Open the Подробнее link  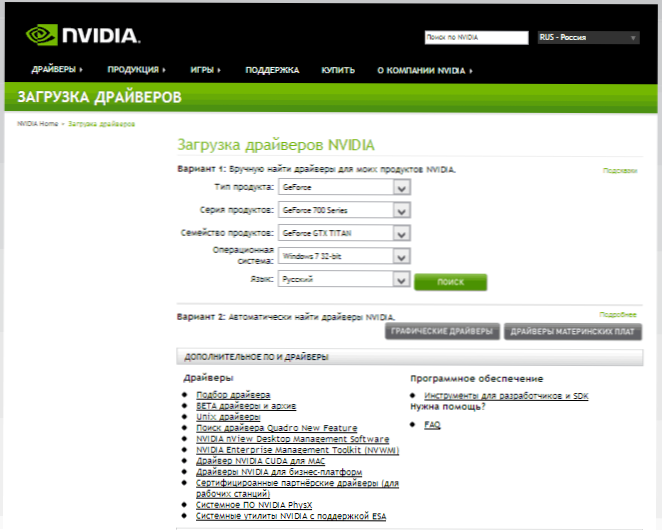(x=618, y=315)
